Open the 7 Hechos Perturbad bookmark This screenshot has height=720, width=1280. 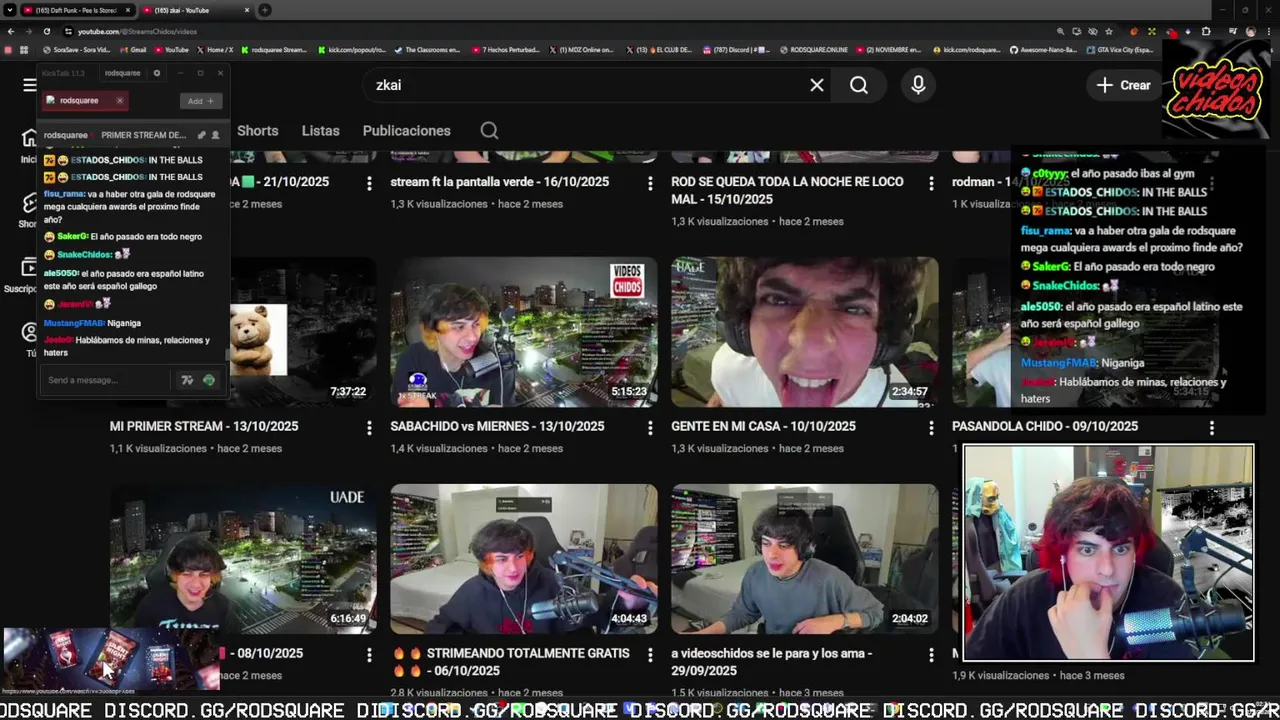(505, 49)
